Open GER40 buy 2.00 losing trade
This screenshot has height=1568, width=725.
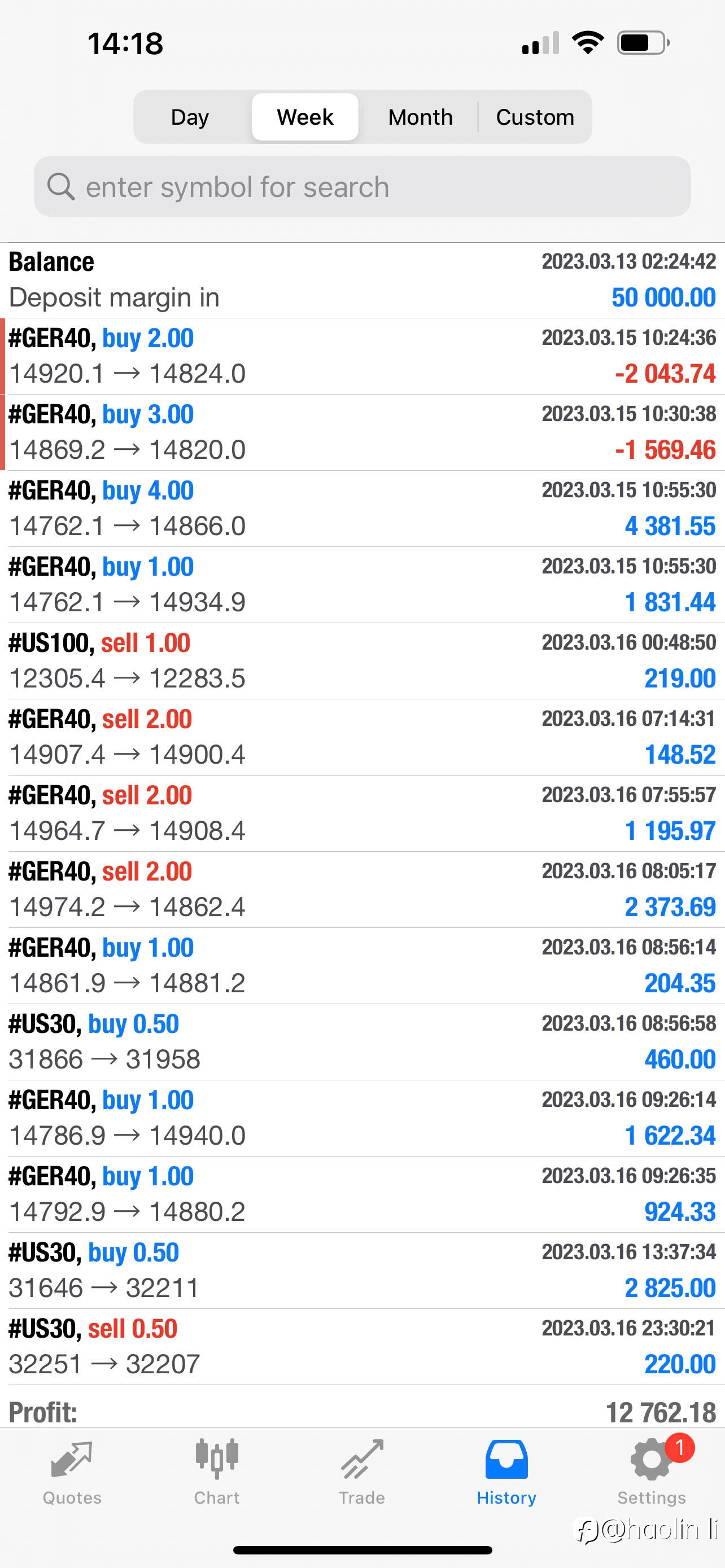362,356
